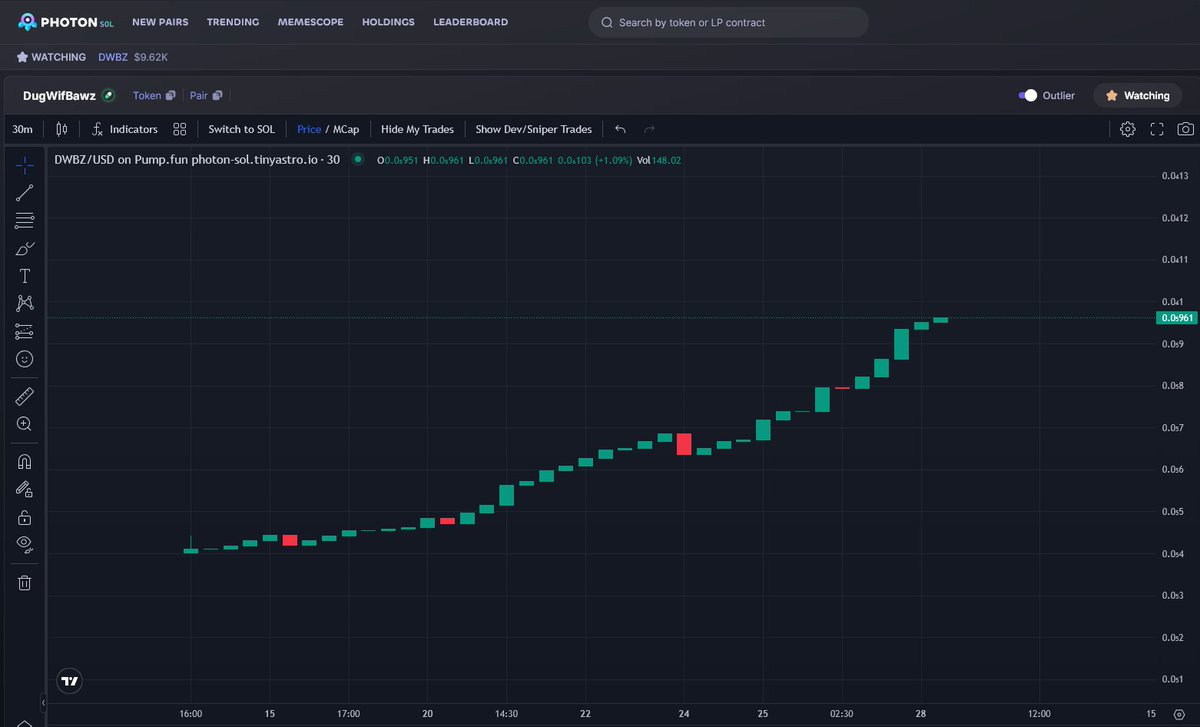Copy the Pair address

click(217, 96)
